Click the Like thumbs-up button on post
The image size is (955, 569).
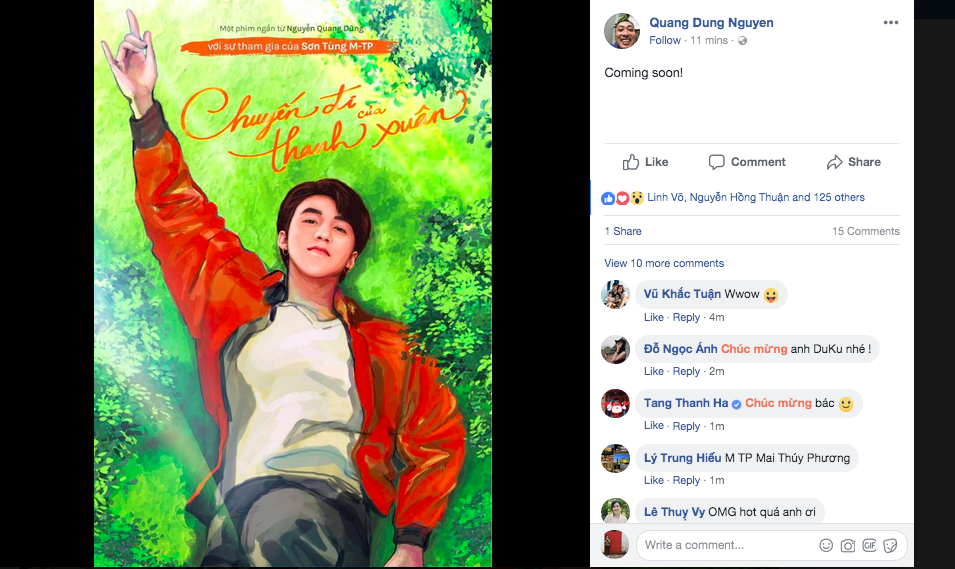tap(645, 162)
